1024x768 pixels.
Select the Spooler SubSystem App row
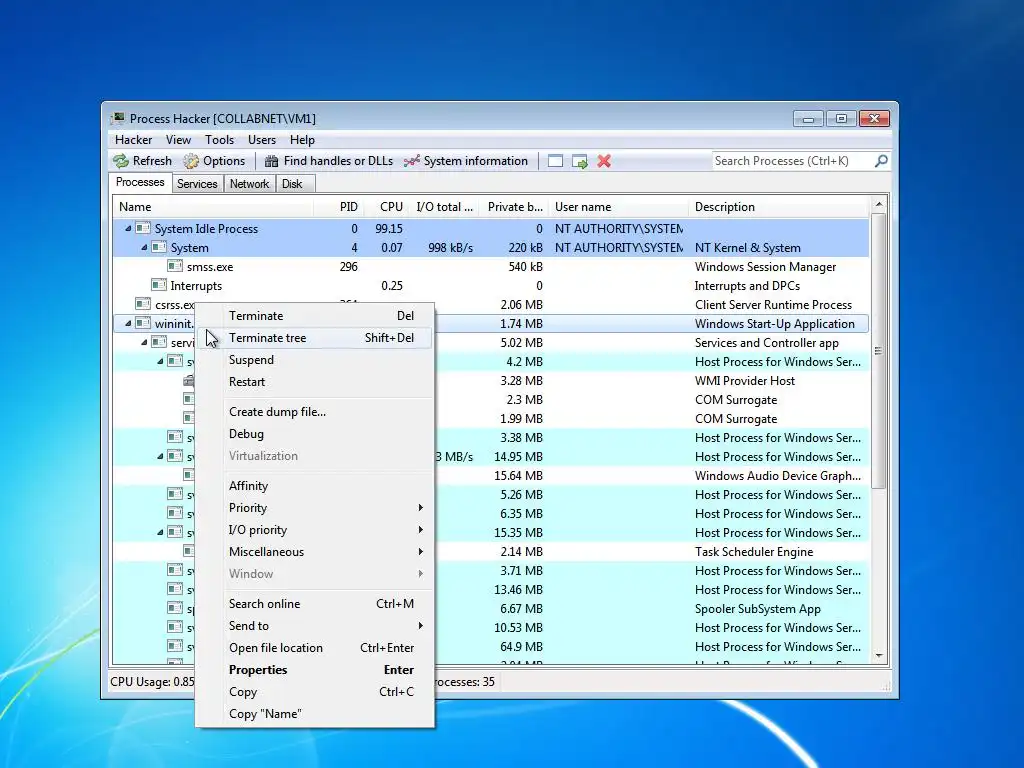[x=491, y=609]
